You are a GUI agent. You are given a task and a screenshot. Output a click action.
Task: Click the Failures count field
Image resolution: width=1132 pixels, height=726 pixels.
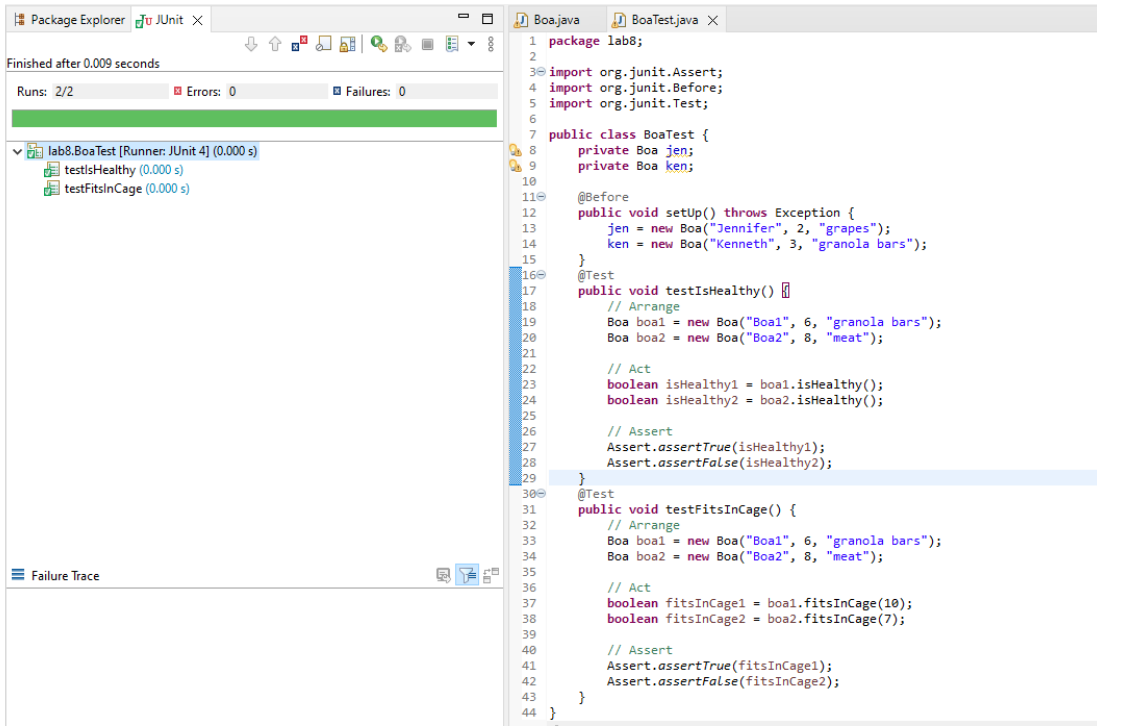(446, 92)
